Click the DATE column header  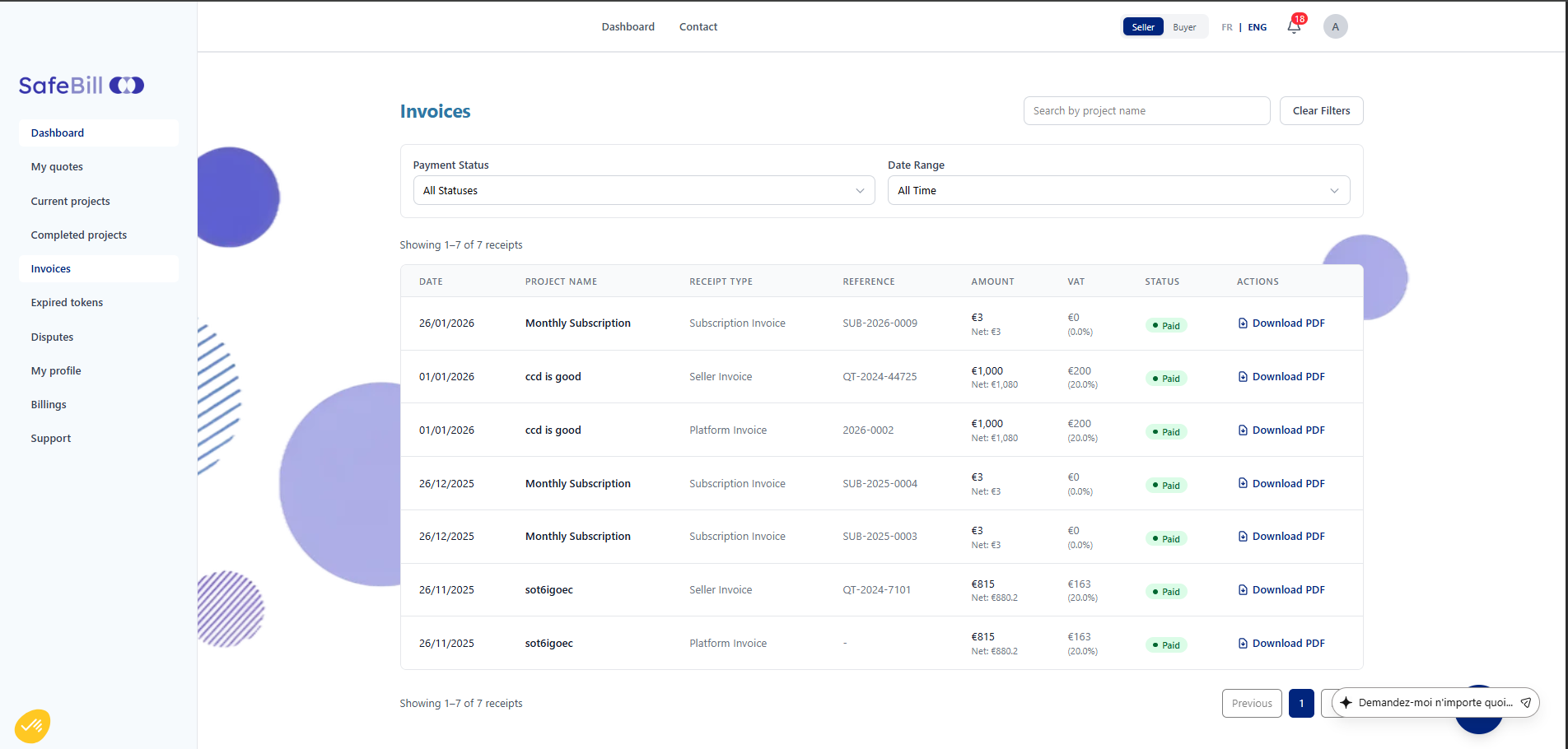click(431, 281)
